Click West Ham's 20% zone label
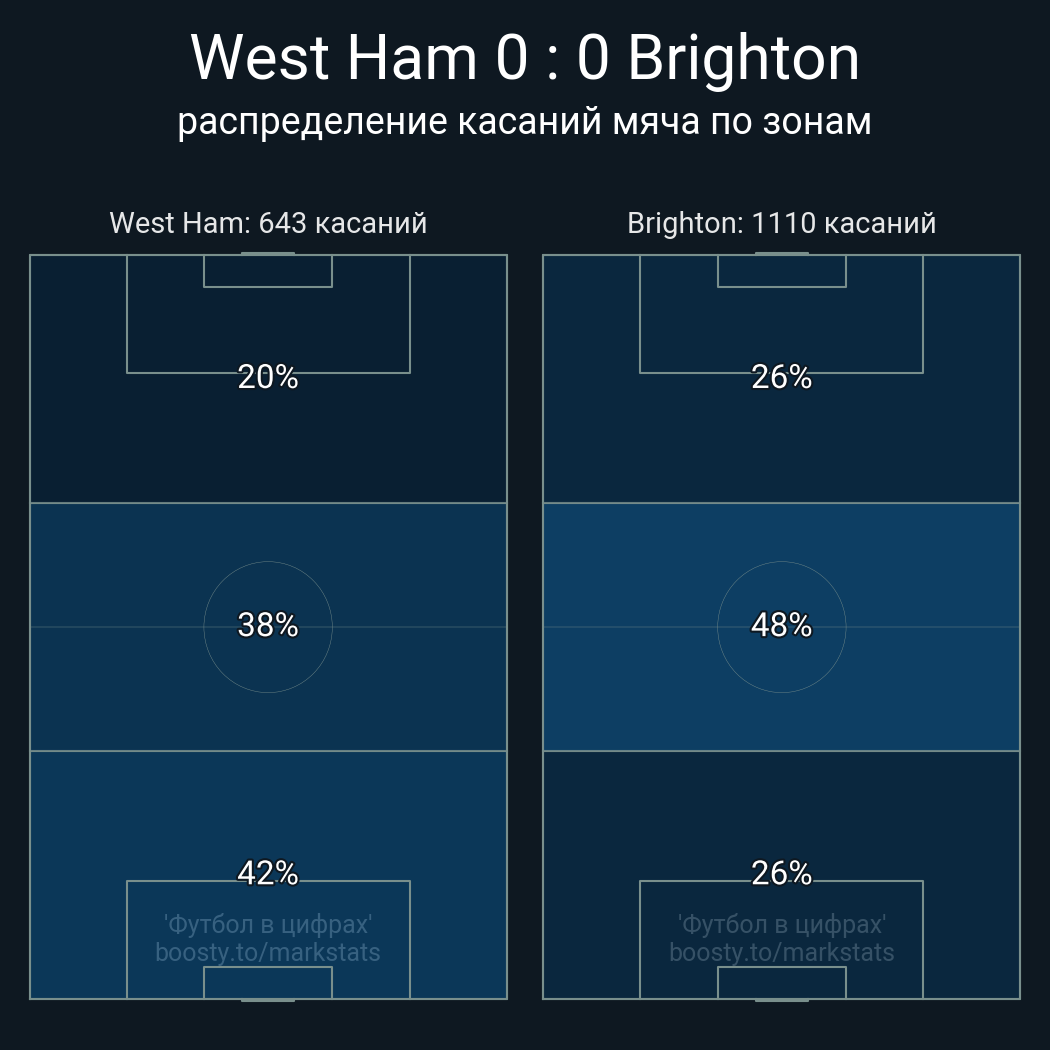 [268, 377]
